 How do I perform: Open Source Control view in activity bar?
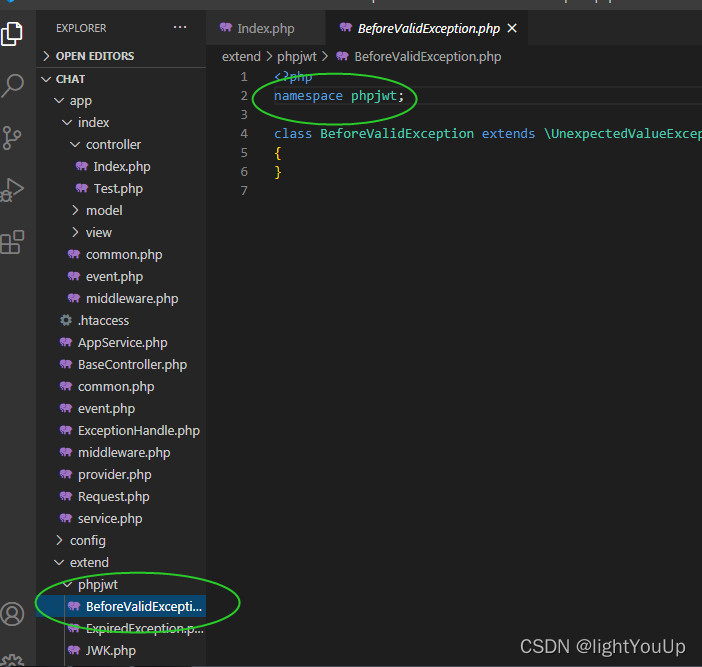click(x=12, y=137)
